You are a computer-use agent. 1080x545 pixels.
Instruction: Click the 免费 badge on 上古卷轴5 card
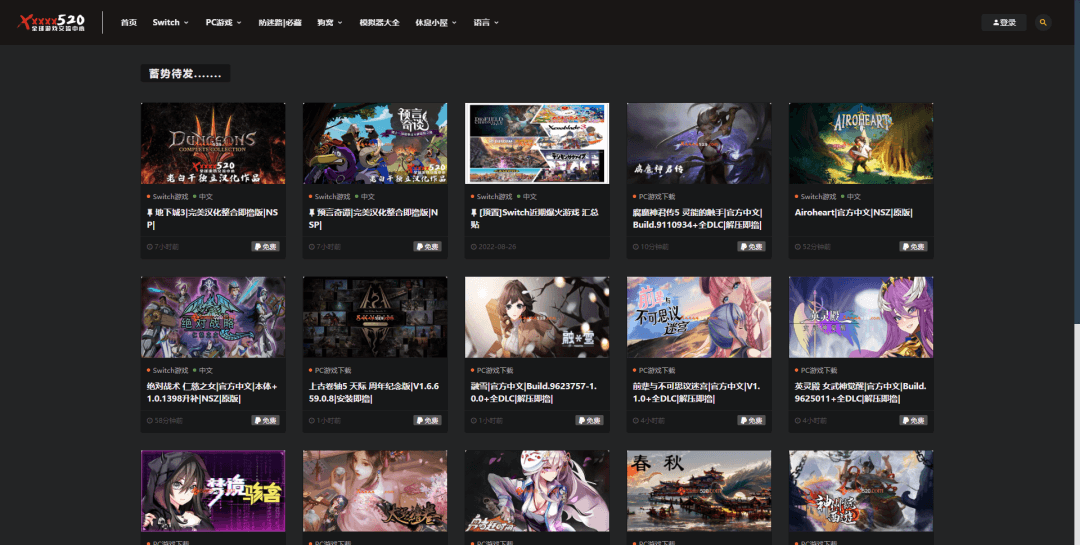tap(427, 420)
